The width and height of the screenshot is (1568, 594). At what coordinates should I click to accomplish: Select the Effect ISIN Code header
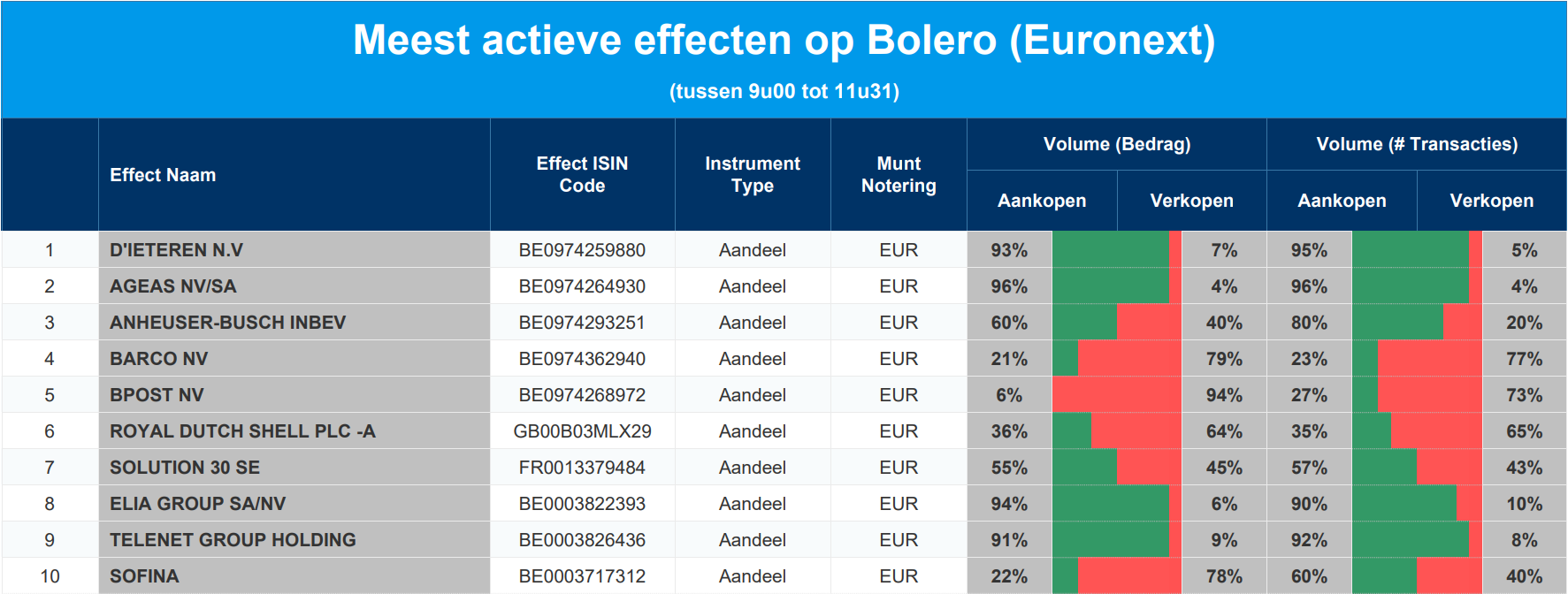[582, 175]
